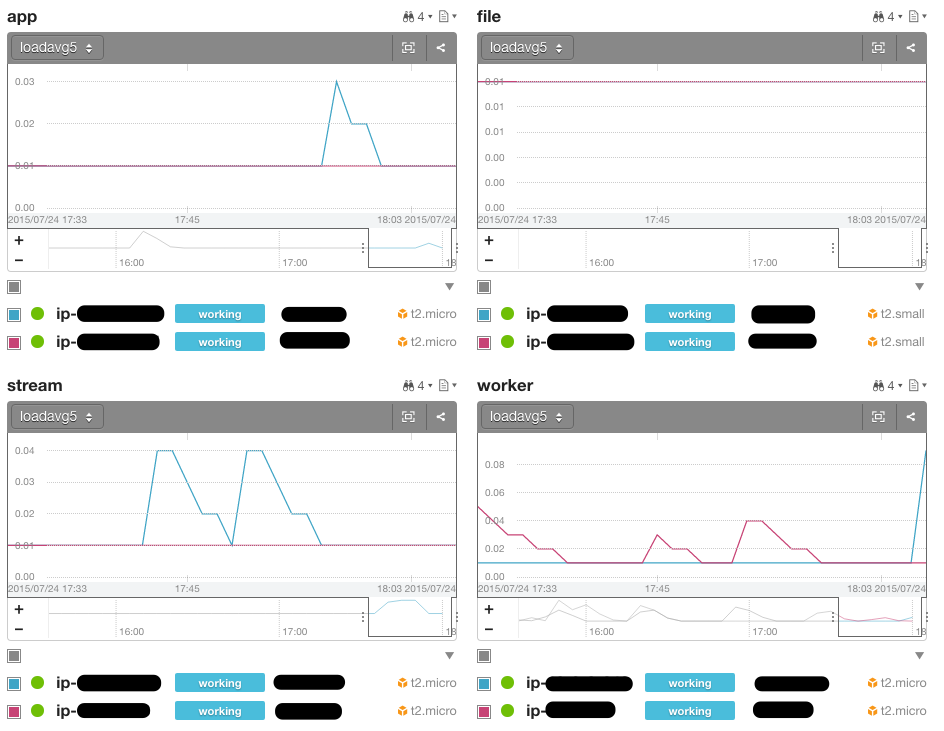Expand the file graph to fullscreen
944x731 pixels.
[x=878, y=48]
